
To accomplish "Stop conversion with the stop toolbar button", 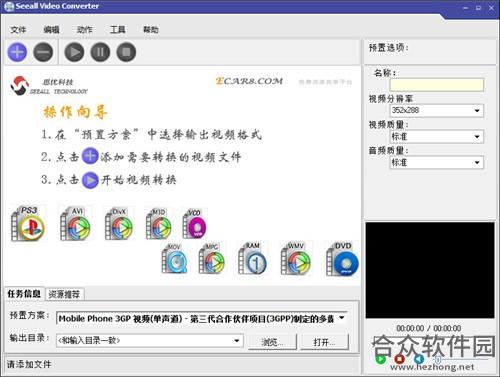I will tap(126, 52).
